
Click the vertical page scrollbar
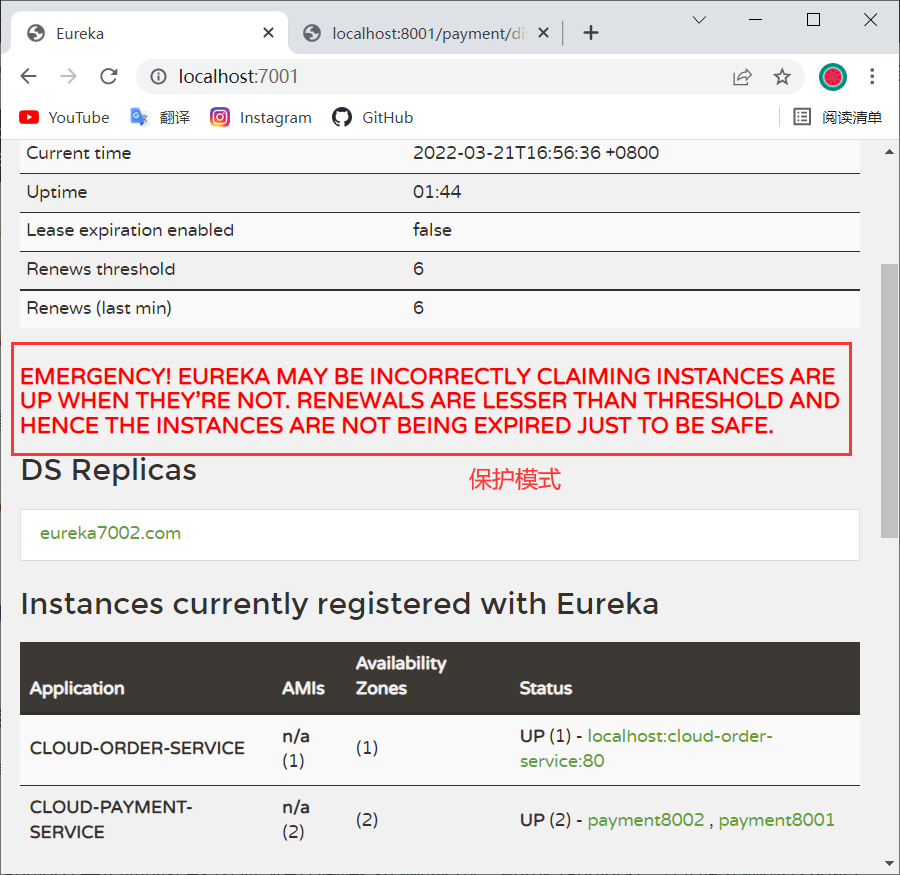[888, 400]
